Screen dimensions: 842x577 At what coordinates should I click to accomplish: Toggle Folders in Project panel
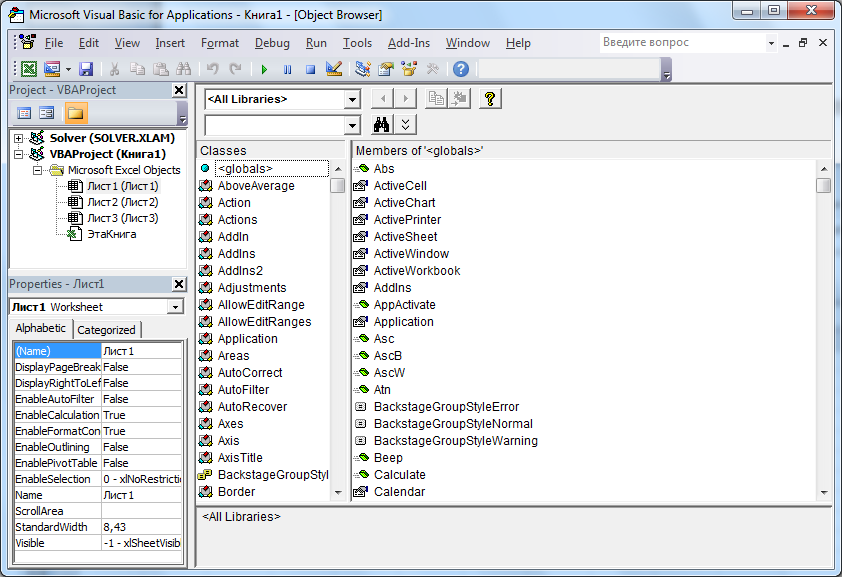pyautogui.click(x=76, y=113)
